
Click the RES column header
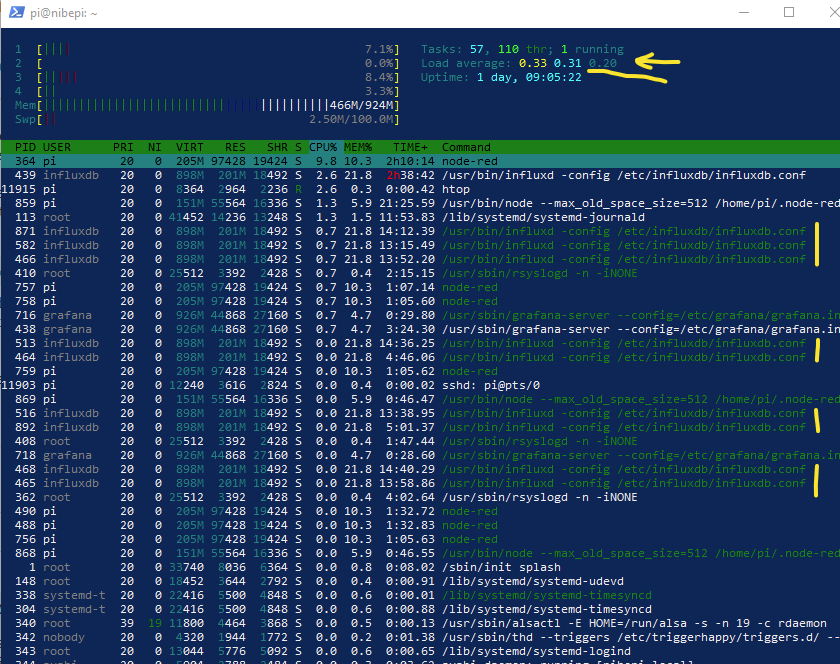tap(235, 147)
